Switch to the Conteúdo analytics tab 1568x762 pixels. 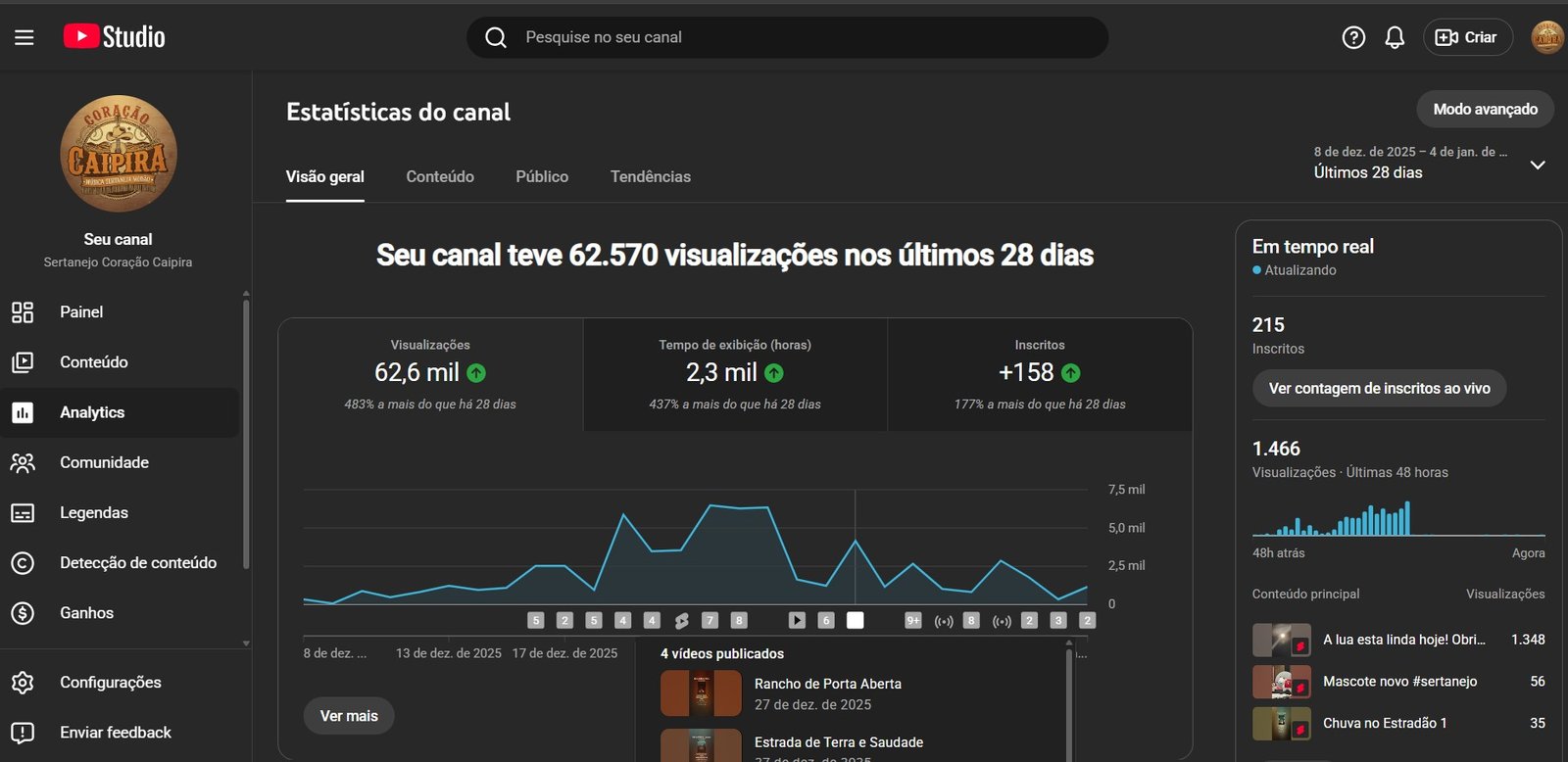[440, 177]
